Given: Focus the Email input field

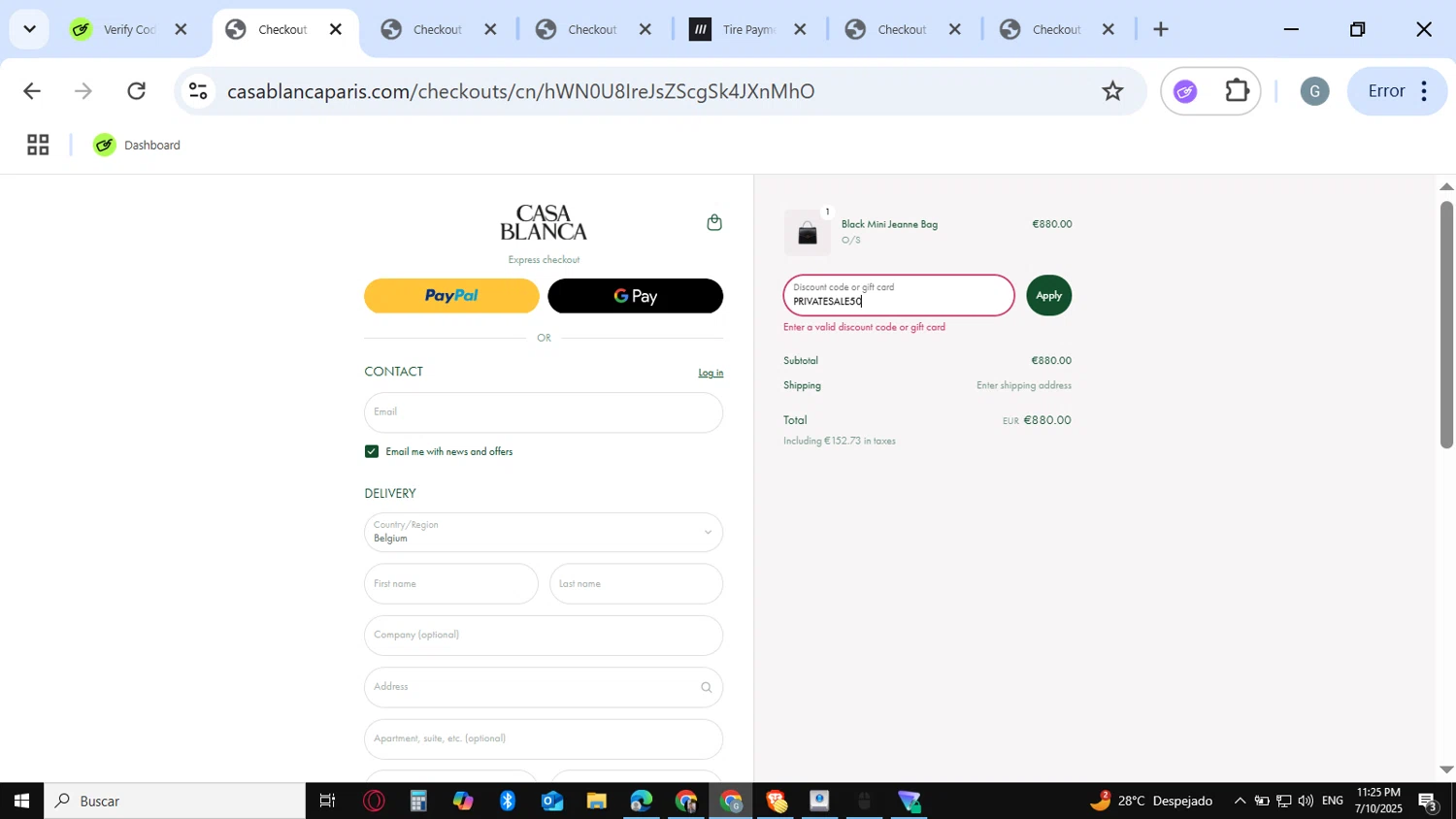Looking at the screenshot, I should (544, 412).
